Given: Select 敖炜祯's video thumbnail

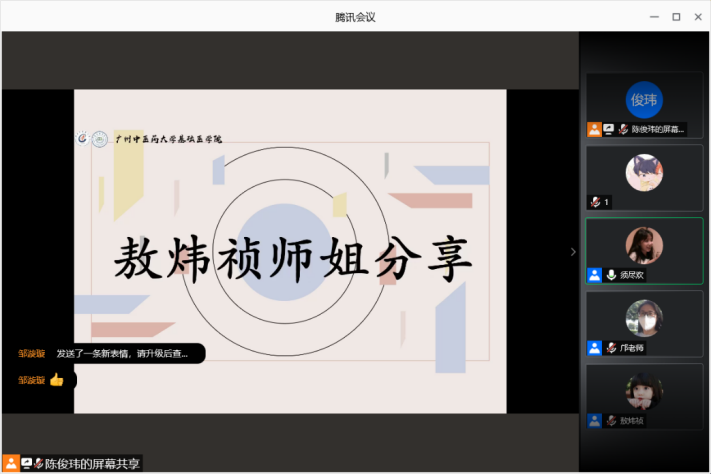Looking at the screenshot, I should 644,390.
